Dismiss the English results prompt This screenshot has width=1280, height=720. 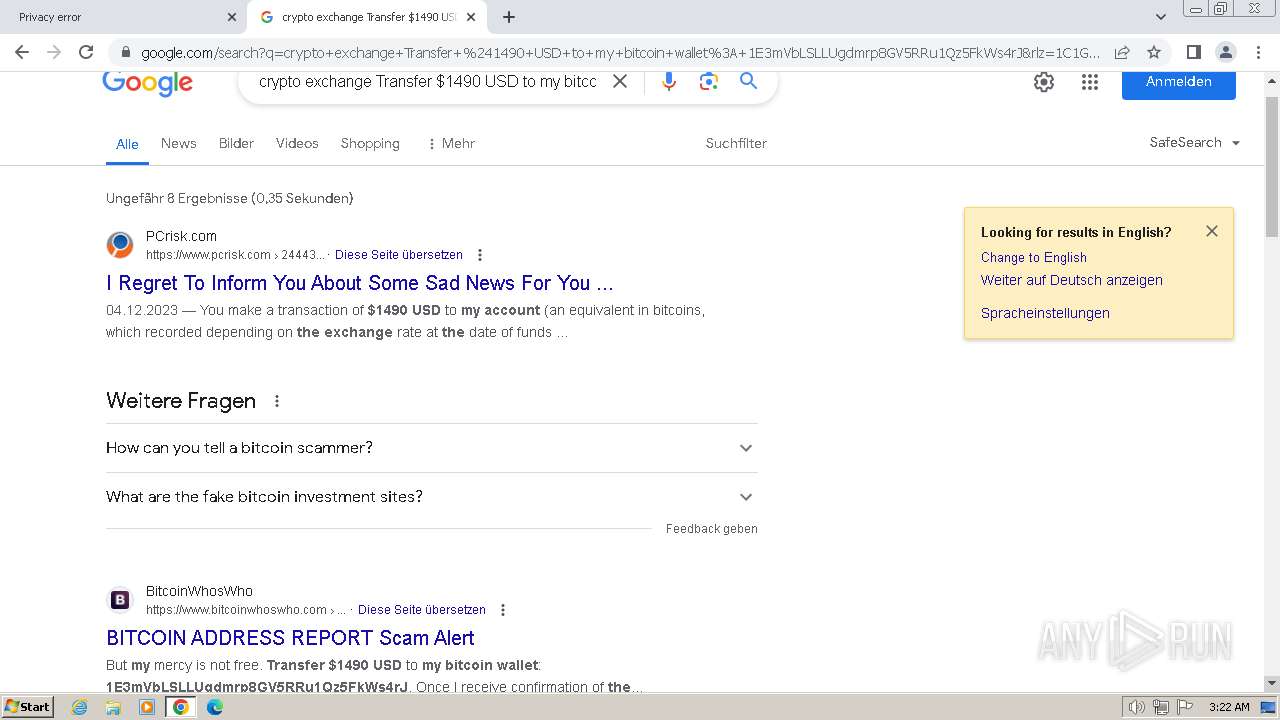pos(1212,231)
